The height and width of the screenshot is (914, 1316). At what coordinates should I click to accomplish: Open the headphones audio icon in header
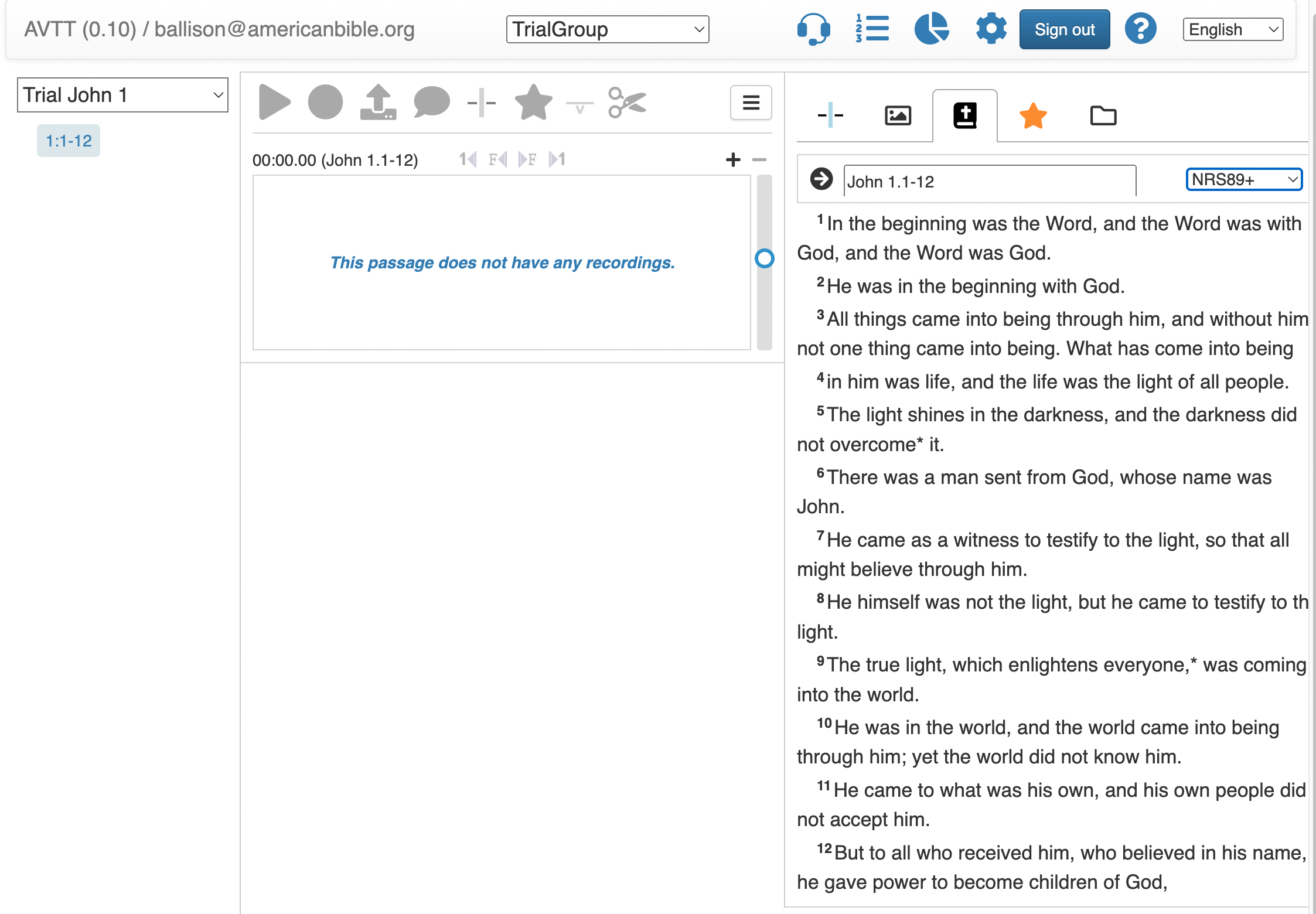click(x=813, y=29)
